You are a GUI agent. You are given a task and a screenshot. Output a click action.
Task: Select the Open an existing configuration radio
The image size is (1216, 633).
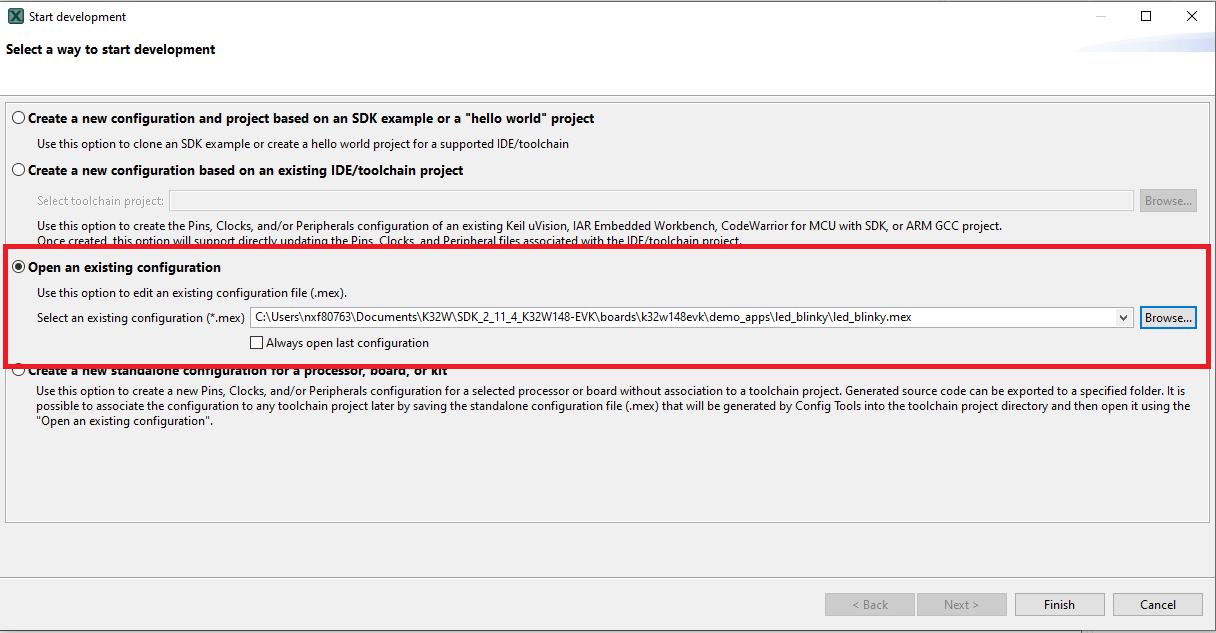click(19, 268)
